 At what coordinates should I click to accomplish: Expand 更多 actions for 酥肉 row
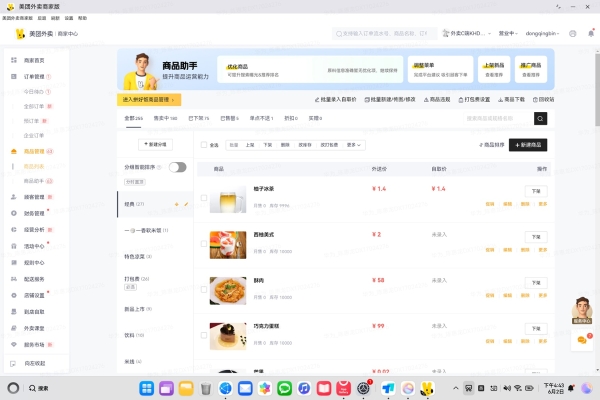click(x=543, y=296)
